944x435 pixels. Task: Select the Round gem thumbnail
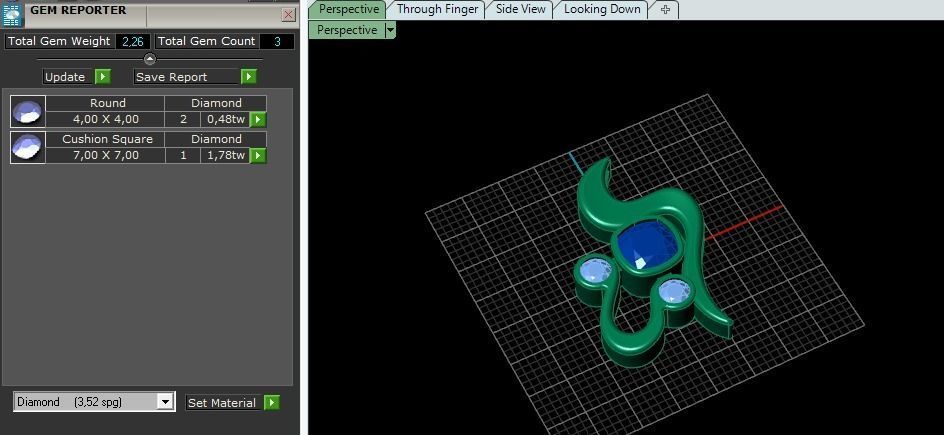[x=28, y=111]
